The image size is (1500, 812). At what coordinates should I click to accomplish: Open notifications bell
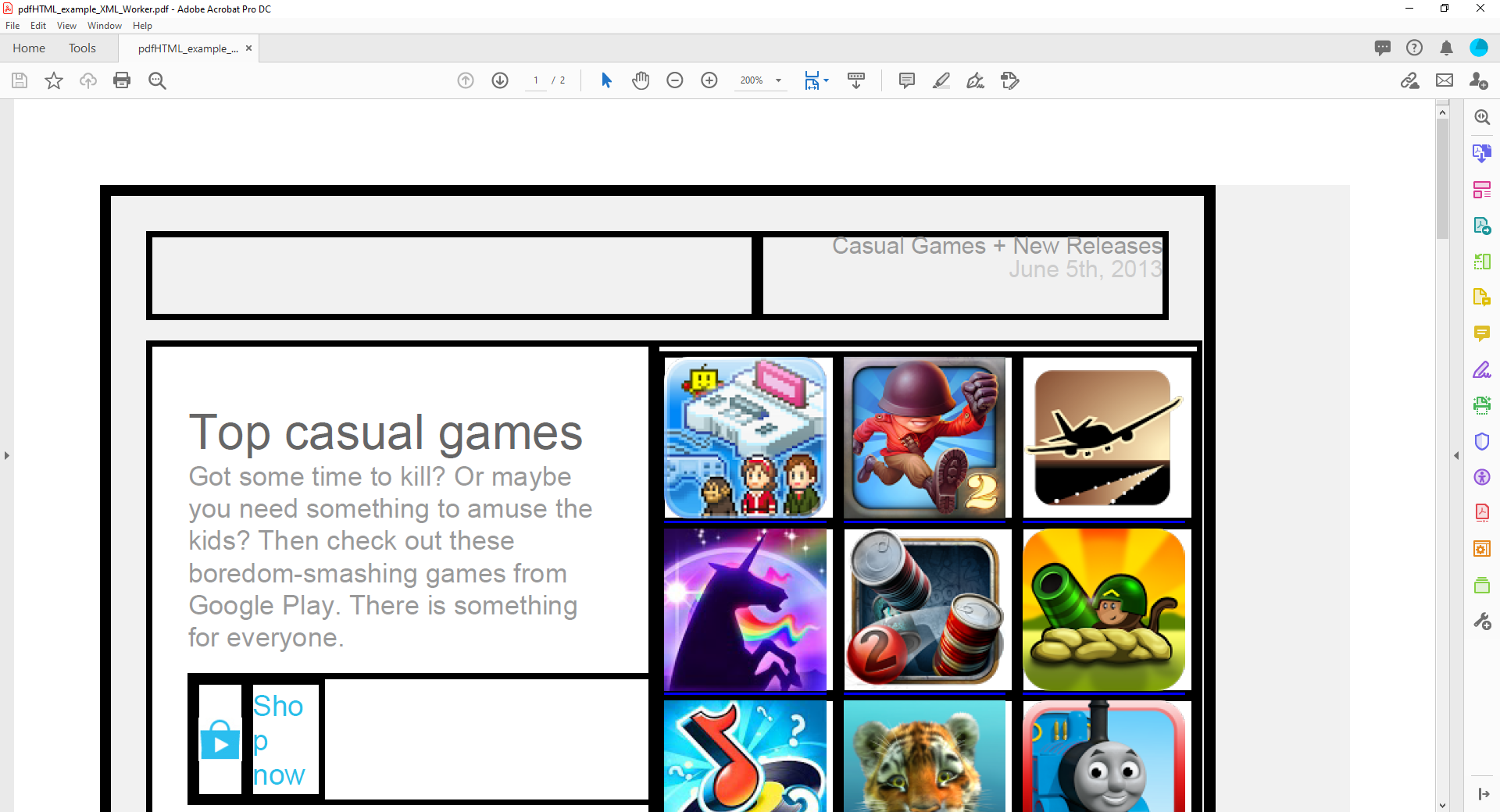[x=1446, y=48]
